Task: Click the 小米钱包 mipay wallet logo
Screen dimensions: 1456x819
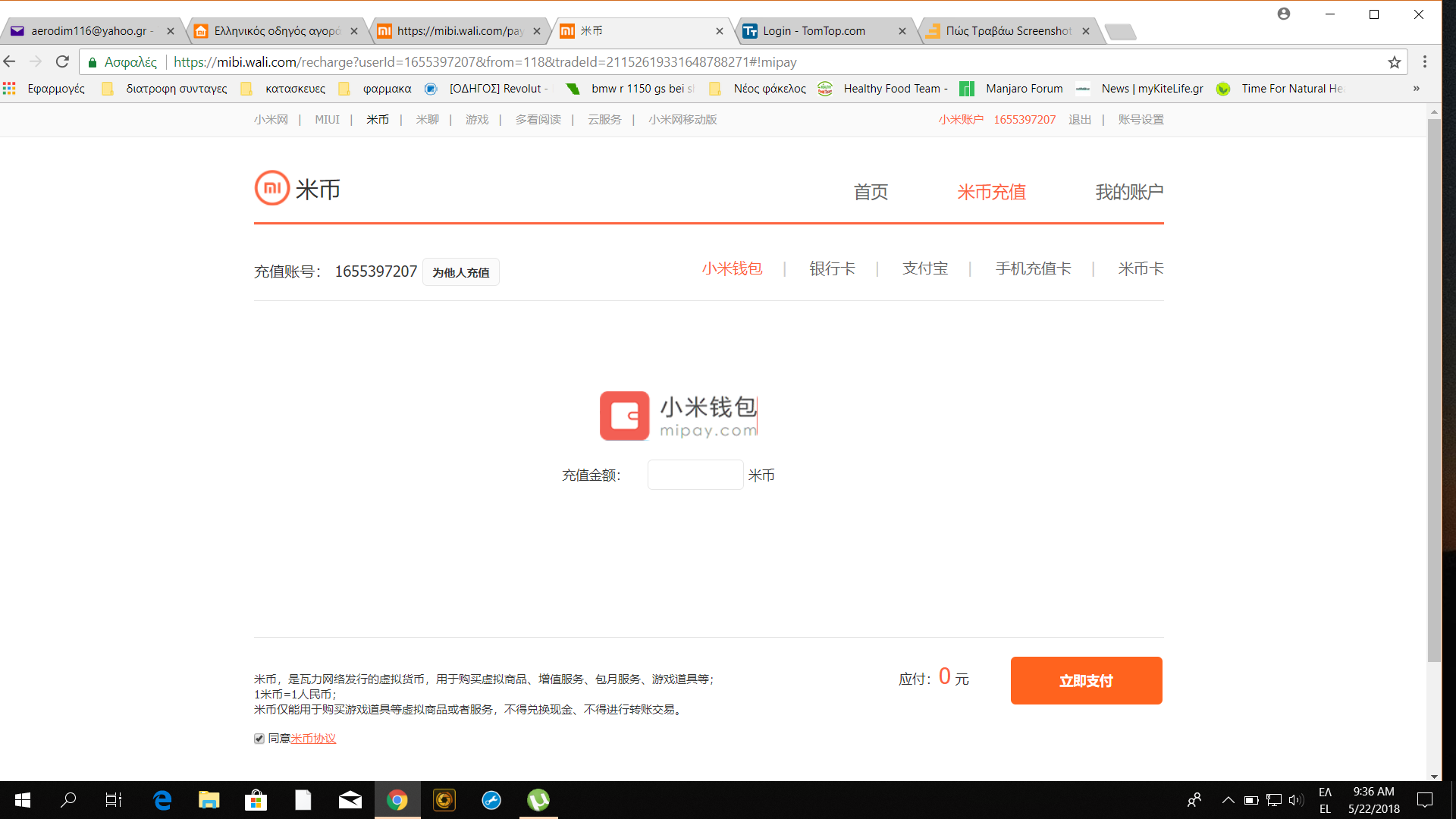Action: point(678,416)
